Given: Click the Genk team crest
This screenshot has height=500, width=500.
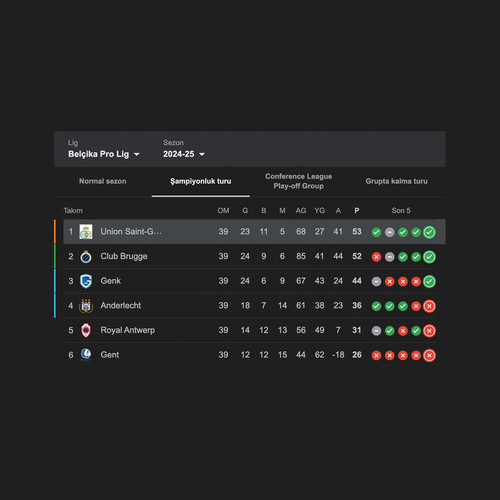Looking at the screenshot, I should (86, 281).
